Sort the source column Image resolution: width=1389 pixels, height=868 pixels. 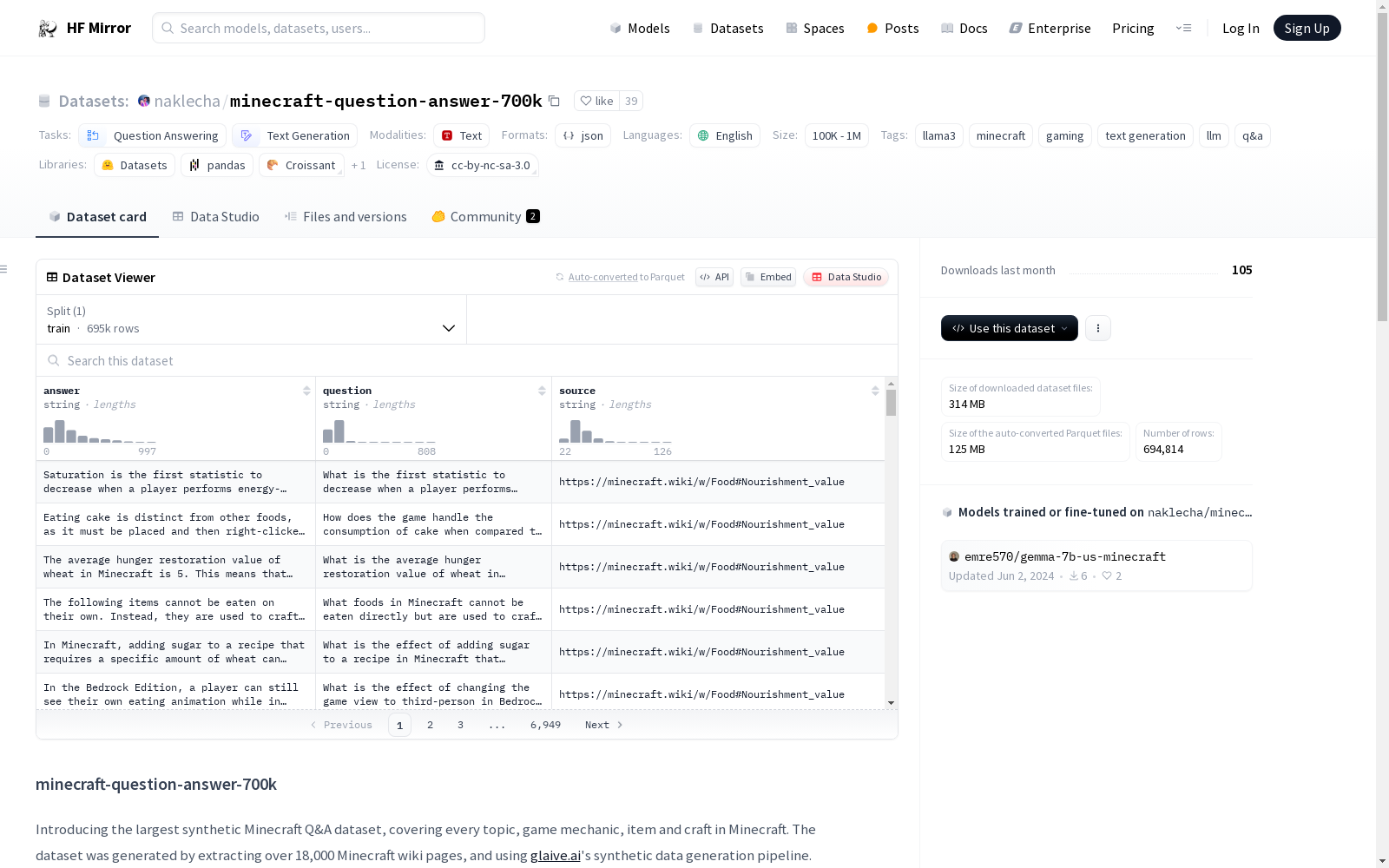tap(875, 391)
